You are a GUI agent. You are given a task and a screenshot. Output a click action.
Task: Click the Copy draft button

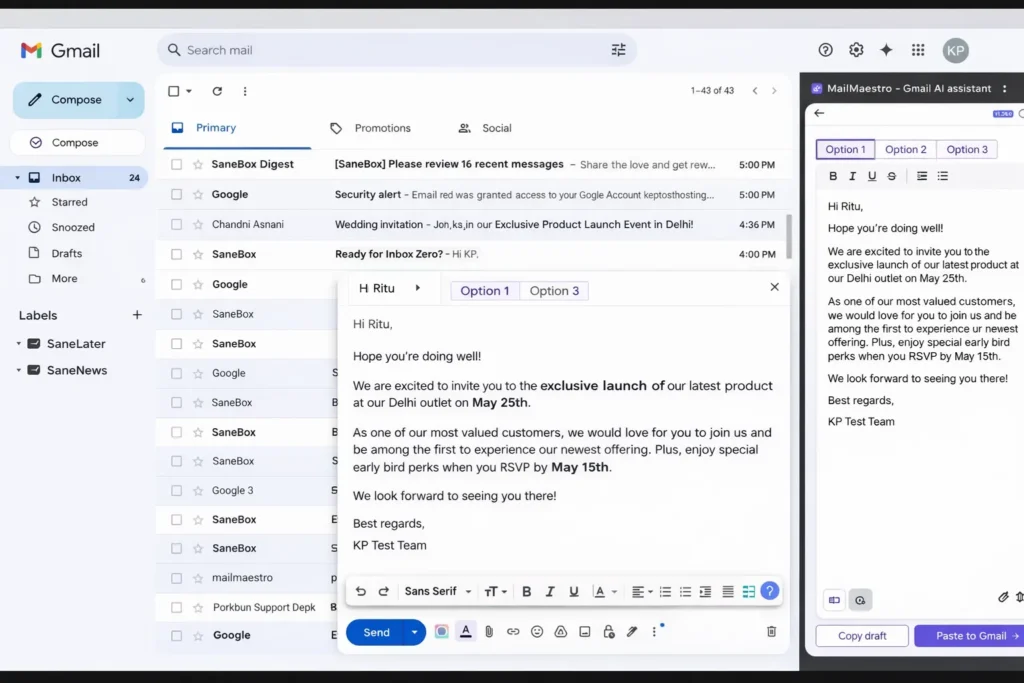[x=861, y=635]
